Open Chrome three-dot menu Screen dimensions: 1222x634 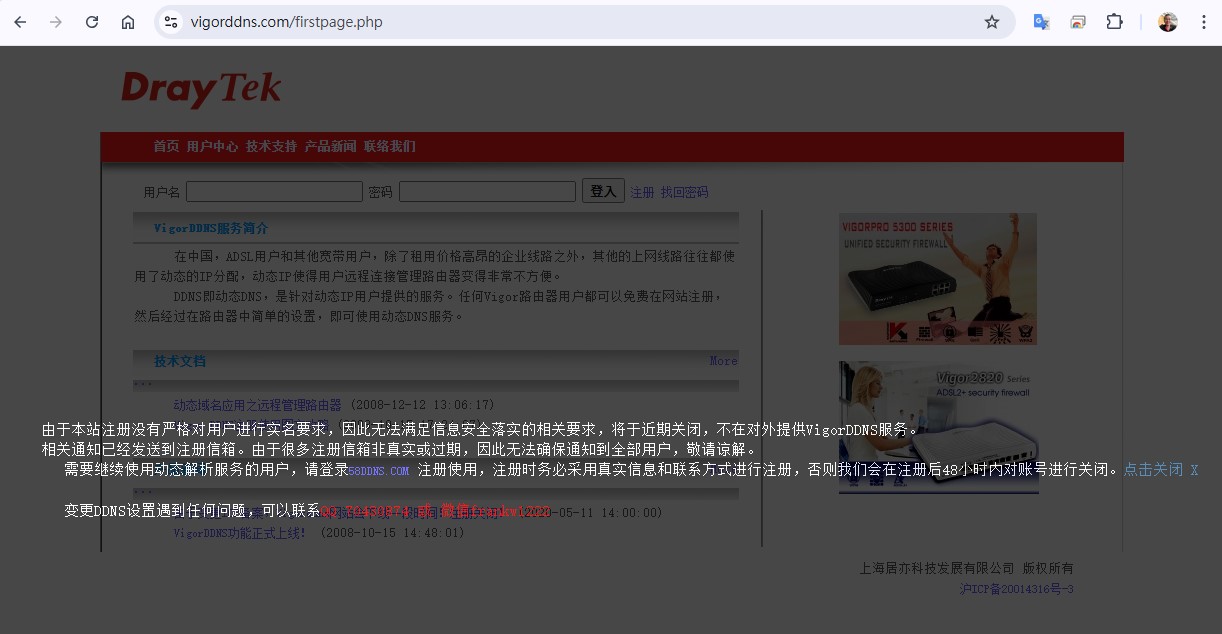1203,22
